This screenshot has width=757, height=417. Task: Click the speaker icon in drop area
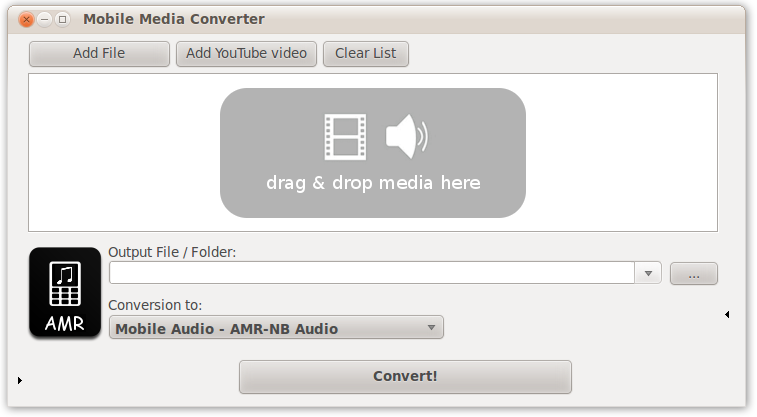click(x=405, y=137)
